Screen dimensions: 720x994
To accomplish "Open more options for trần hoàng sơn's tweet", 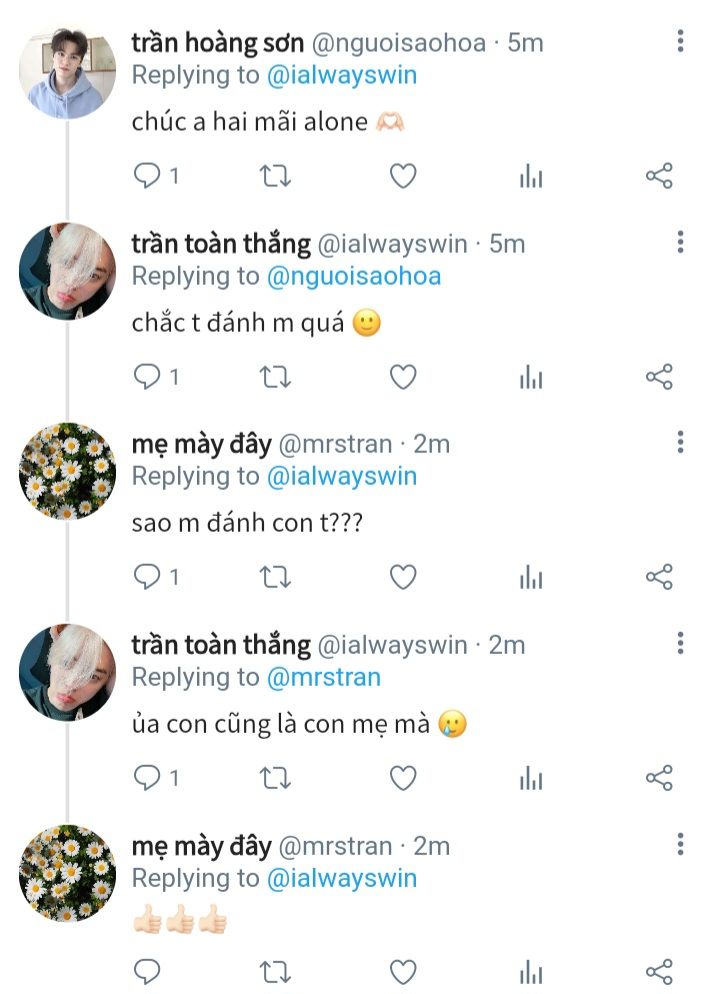I will (x=680, y=42).
